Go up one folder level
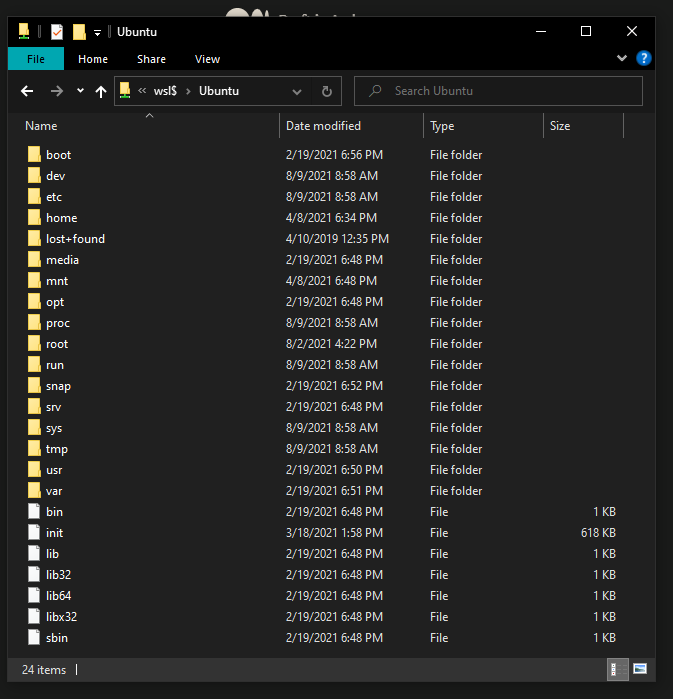This screenshot has width=673, height=699. pos(101,91)
